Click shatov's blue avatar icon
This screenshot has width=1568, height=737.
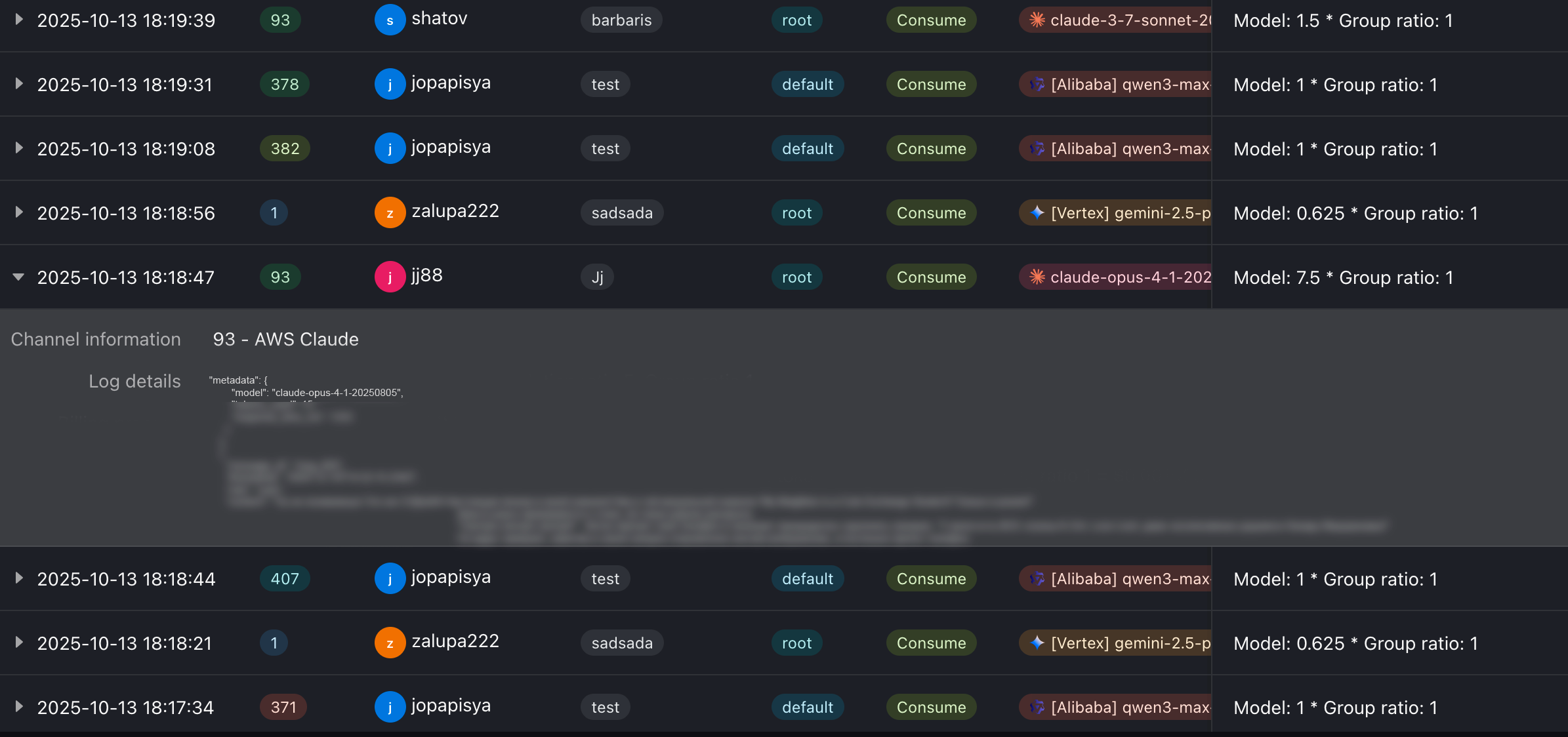click(390, 20)
